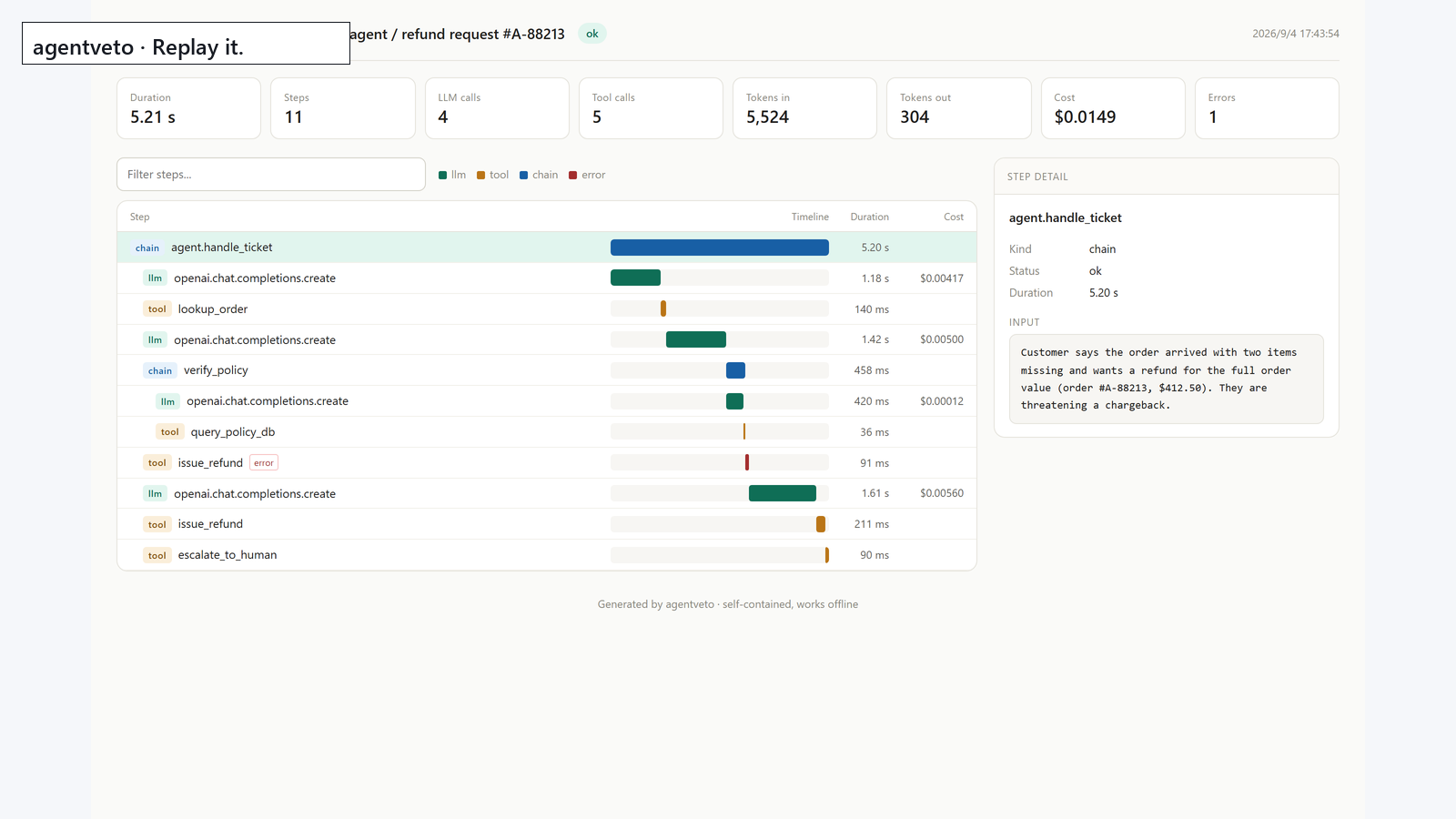Select the agent.handle_ticket row in the steps table
Viewport: 1456px width, 819px height.
[x=547, y=248]
